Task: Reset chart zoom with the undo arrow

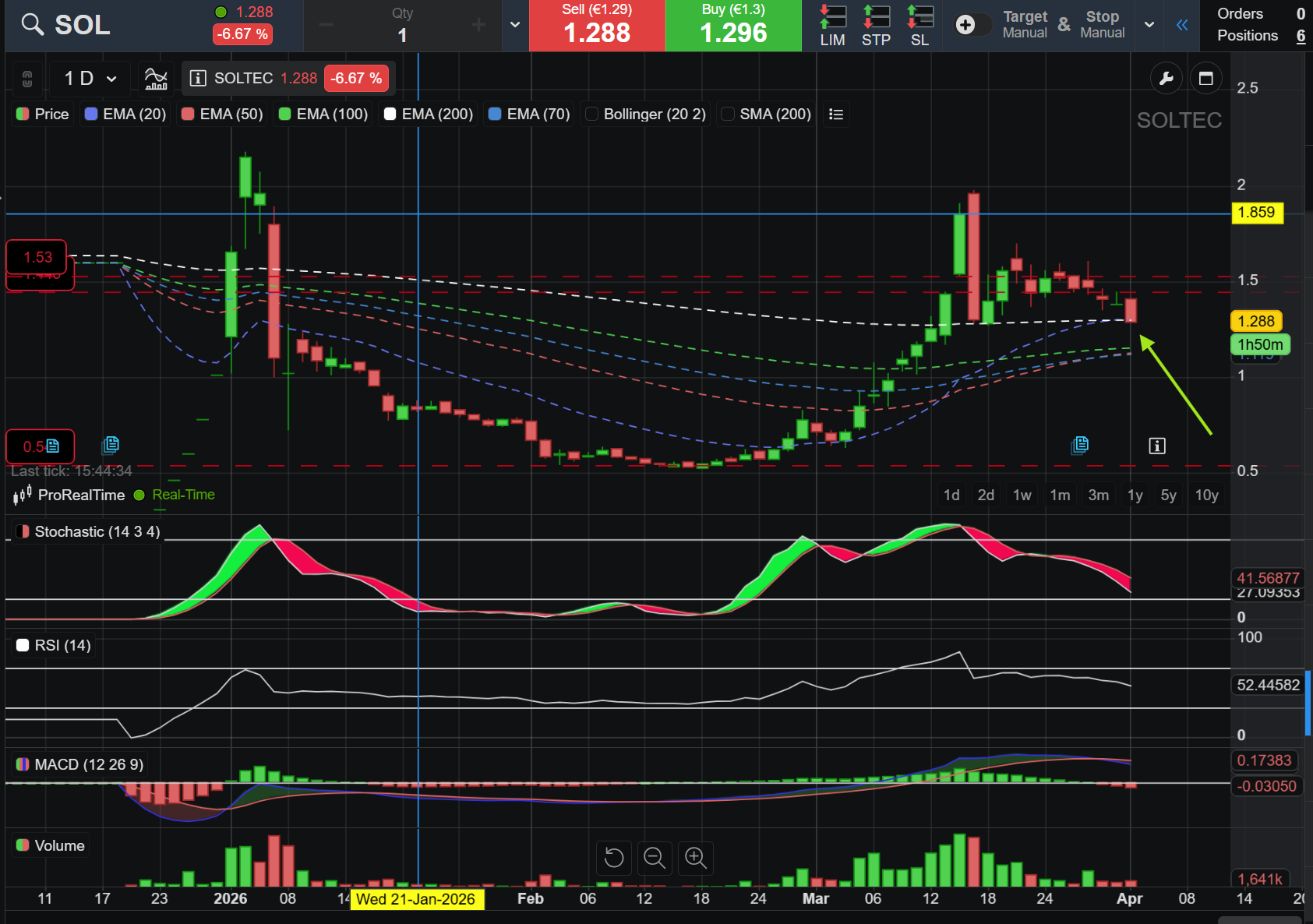Action: [614, 858]
